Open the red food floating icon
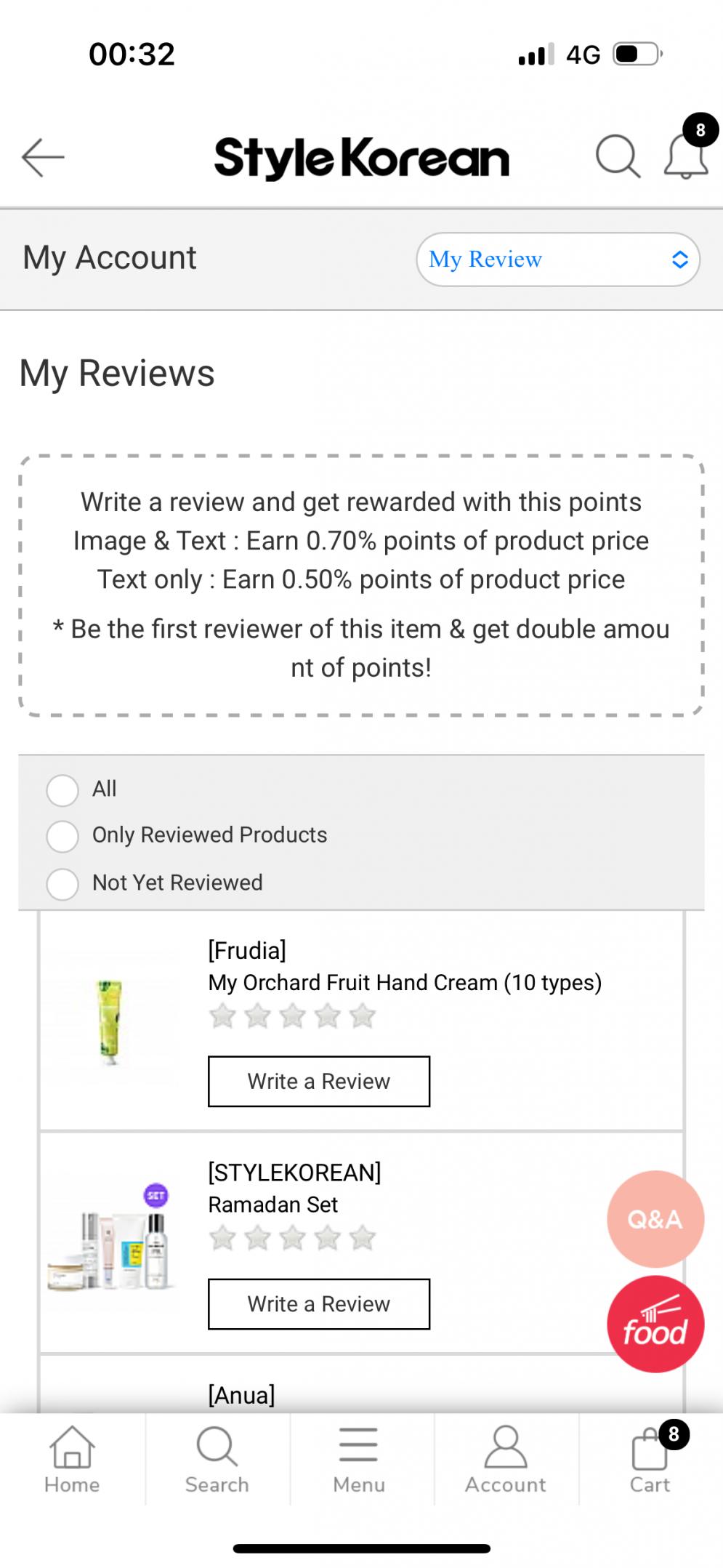 click(x=655, y=1324)
